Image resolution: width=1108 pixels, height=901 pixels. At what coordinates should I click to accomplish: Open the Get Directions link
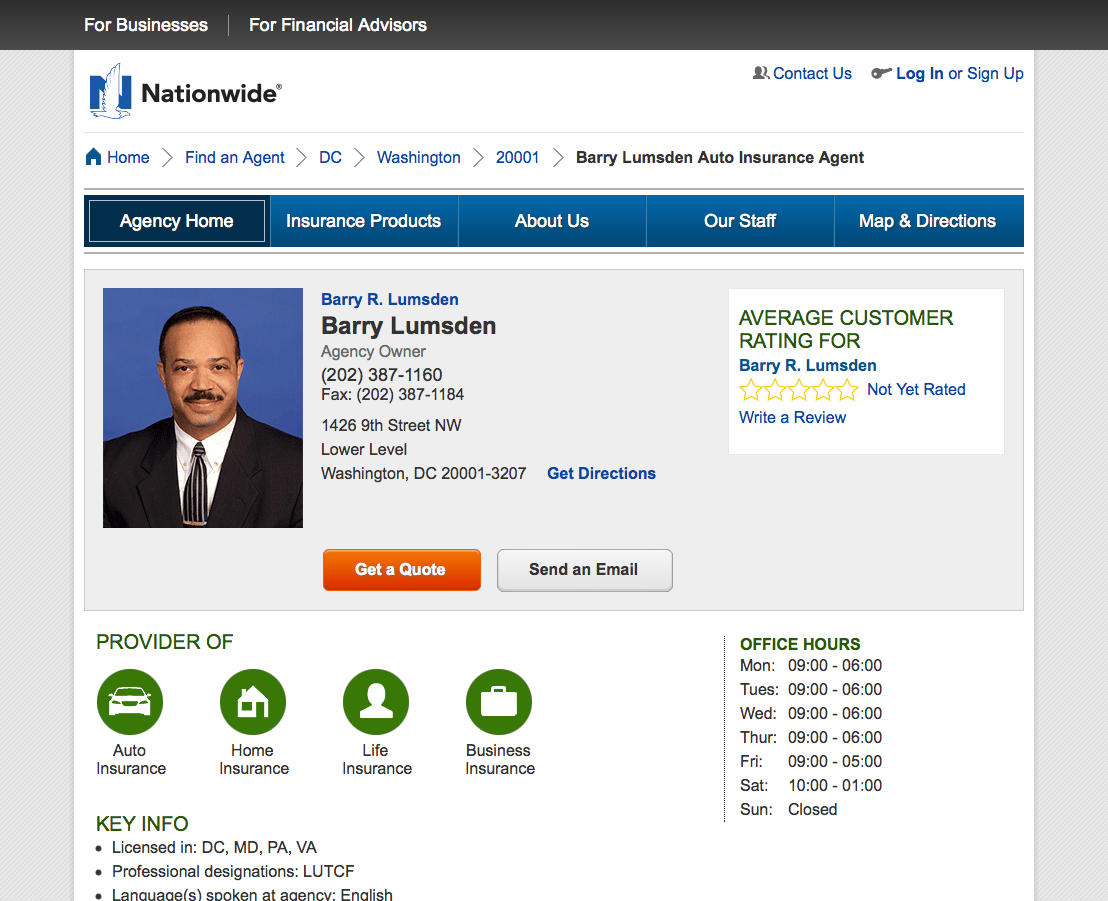[x=601, y=473]
